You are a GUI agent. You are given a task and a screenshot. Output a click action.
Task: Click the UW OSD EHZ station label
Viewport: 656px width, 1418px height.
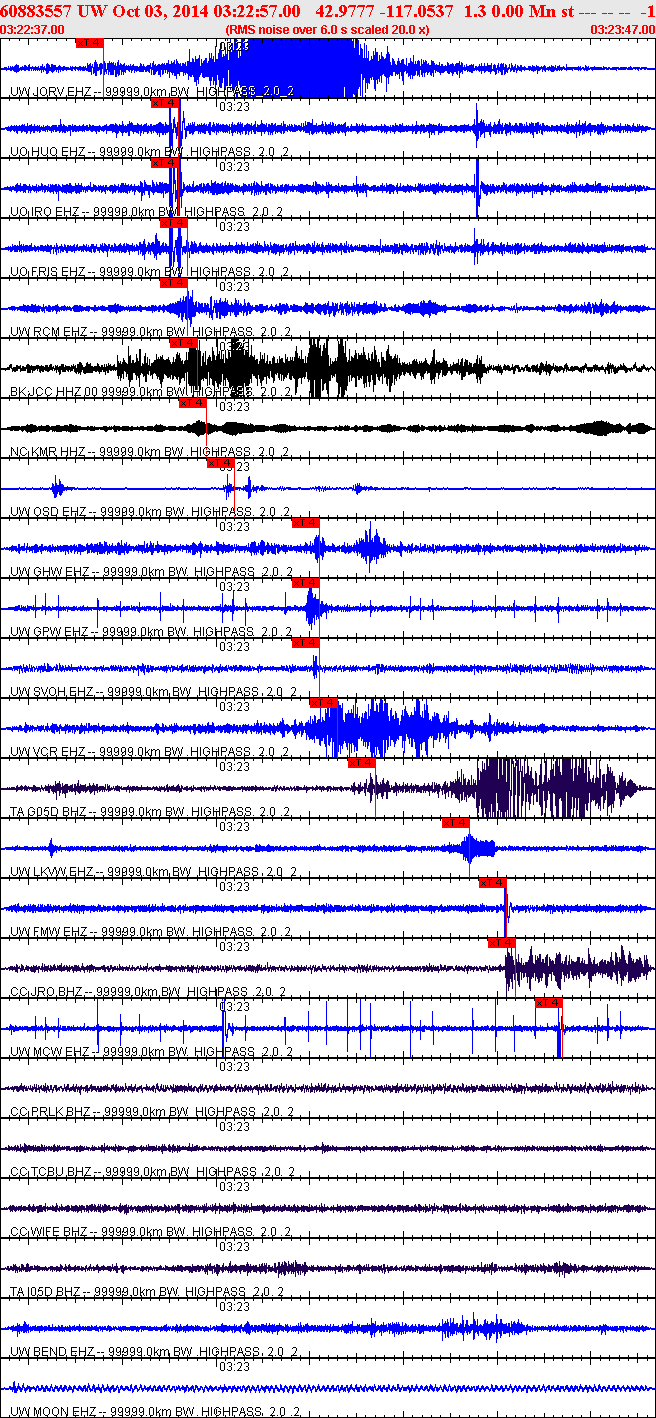48,511
